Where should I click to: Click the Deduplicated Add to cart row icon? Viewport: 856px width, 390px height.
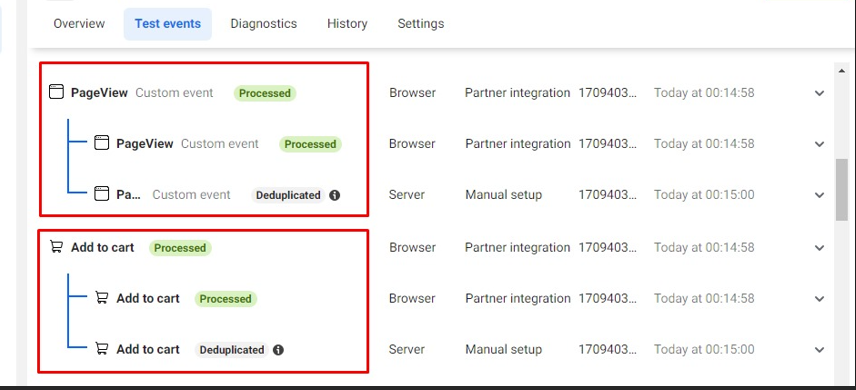click(102, 348)
